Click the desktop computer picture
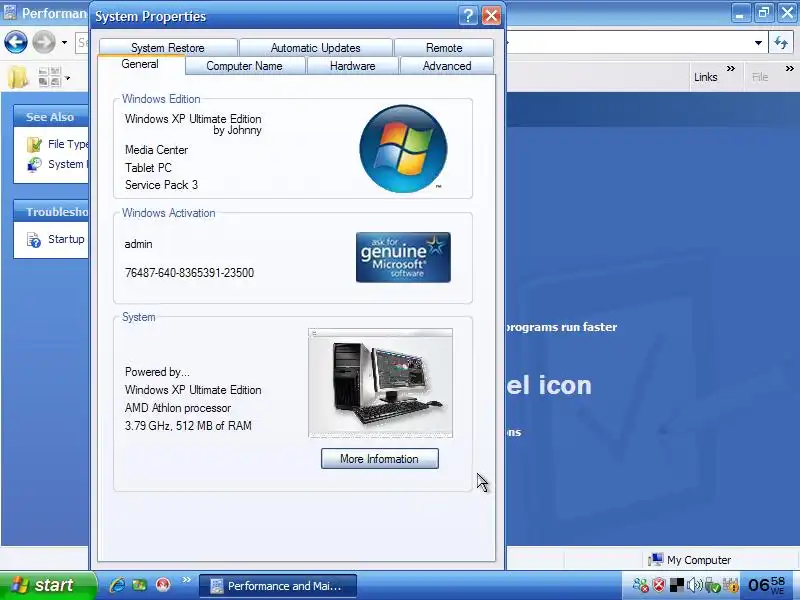This screenshot has width=800, height=600. [x=380, y=383]
